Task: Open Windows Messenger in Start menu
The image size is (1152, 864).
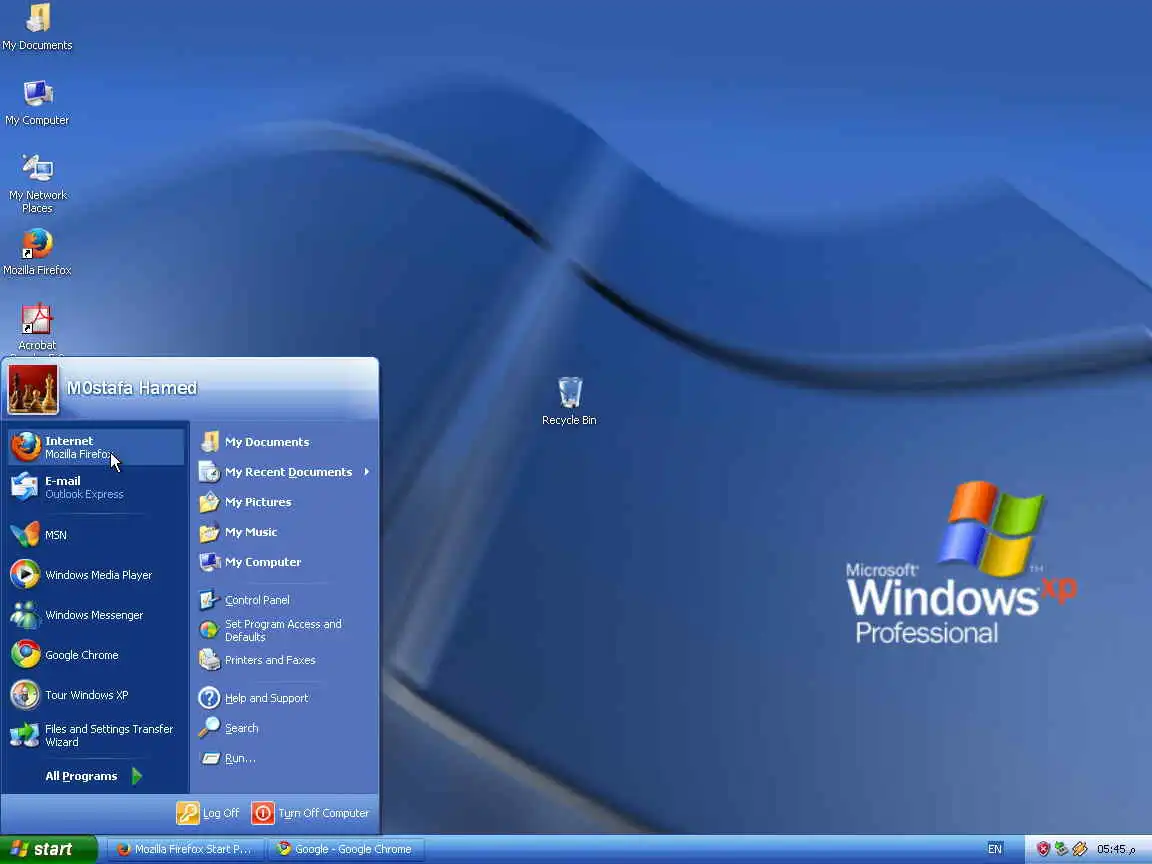Action: [96, 615]
